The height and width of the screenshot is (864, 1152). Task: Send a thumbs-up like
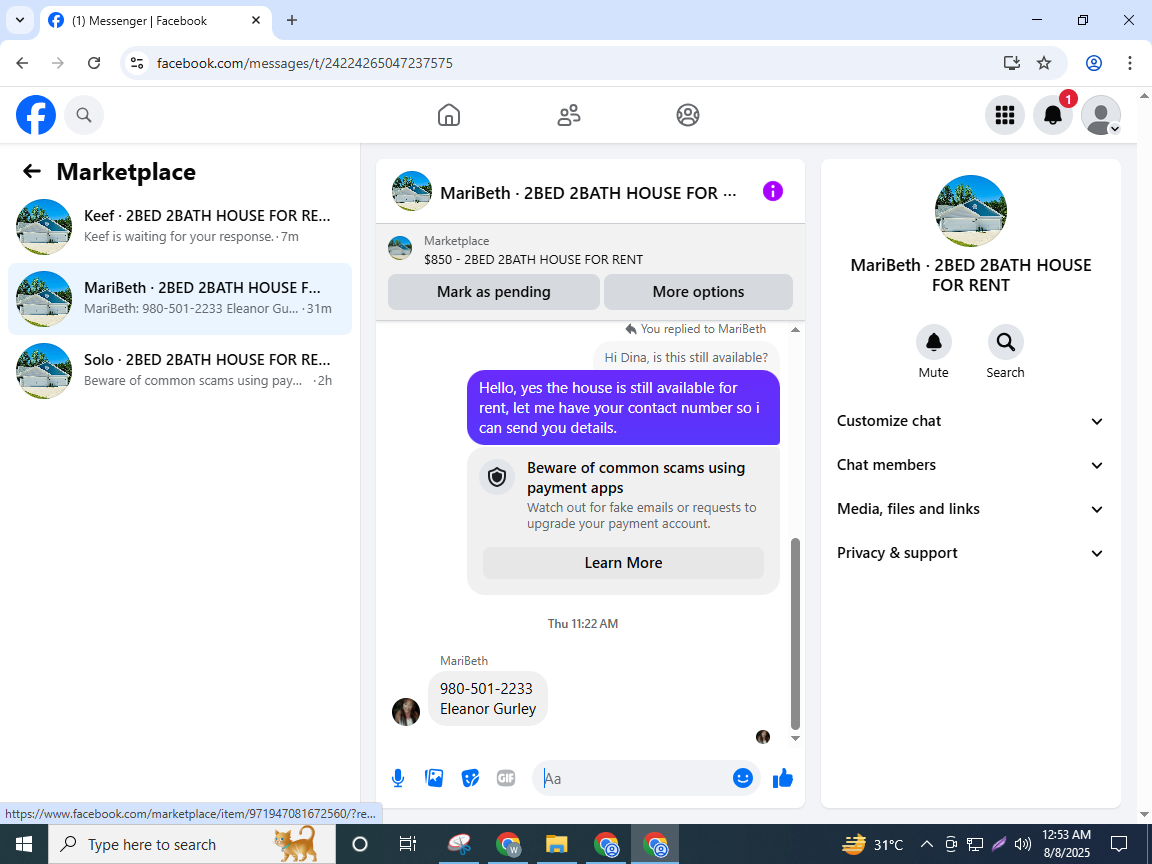(x=783, y=778)
